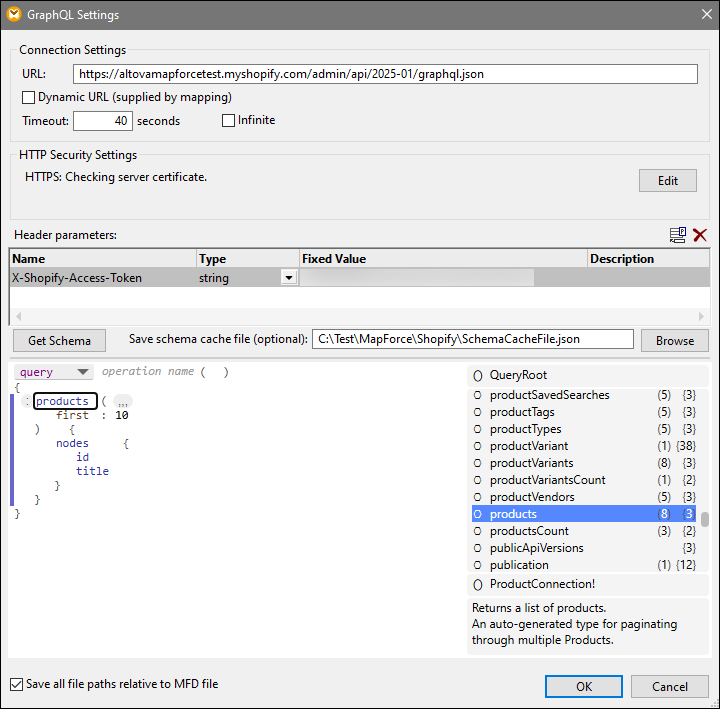Open the string Type dropdown for X-Shopify-Access-Token
This screenshot has width=720, height=709.
click(289, 278)
